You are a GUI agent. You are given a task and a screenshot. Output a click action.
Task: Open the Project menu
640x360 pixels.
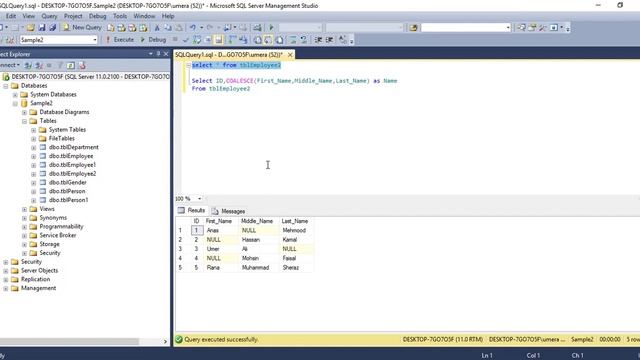click(x=73, y=16)
